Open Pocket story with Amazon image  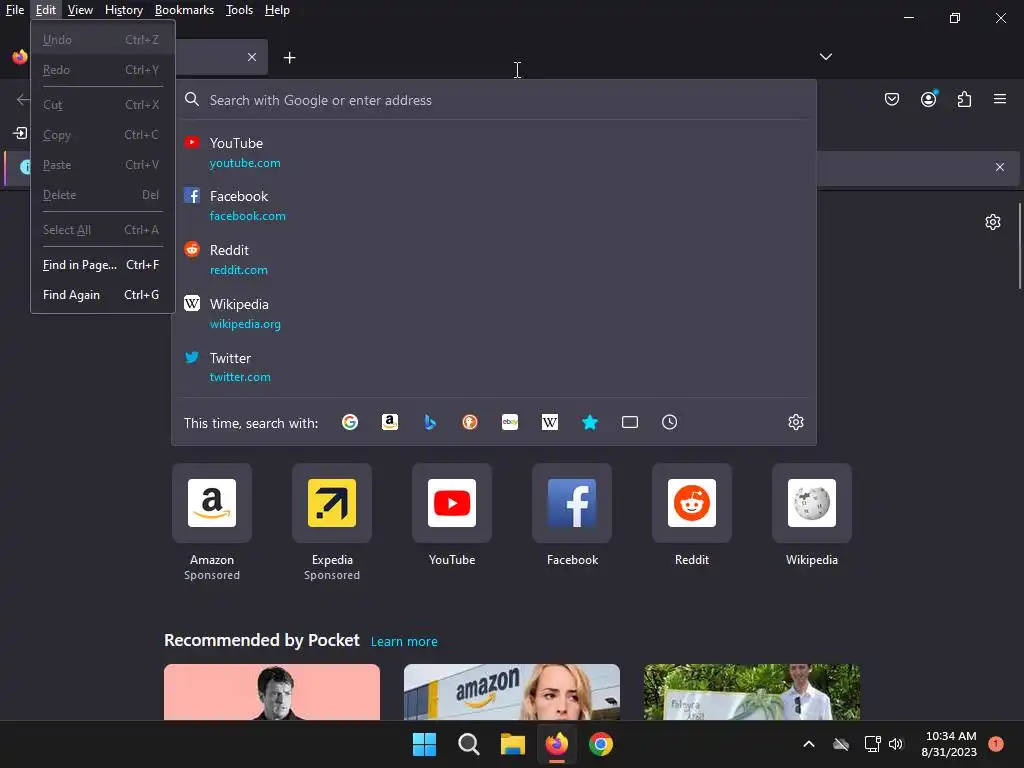click(512, 692)
